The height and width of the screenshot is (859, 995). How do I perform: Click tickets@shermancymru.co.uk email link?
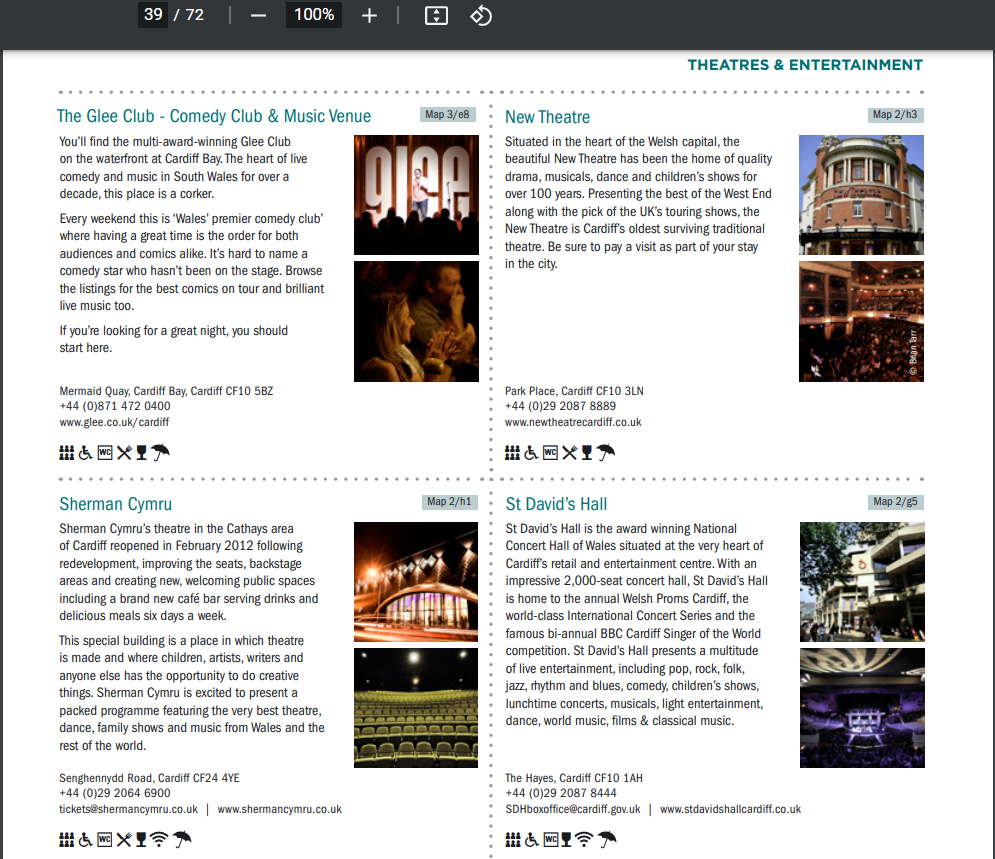(128, 809)
